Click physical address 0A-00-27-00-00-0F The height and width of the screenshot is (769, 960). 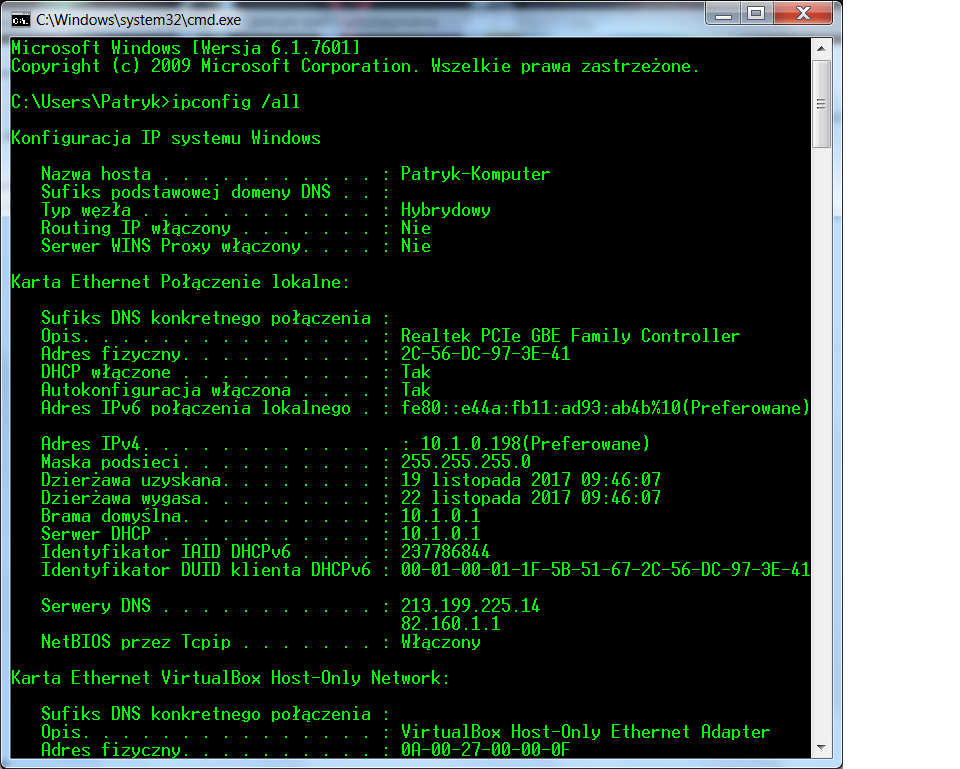(x=486, y=749)
